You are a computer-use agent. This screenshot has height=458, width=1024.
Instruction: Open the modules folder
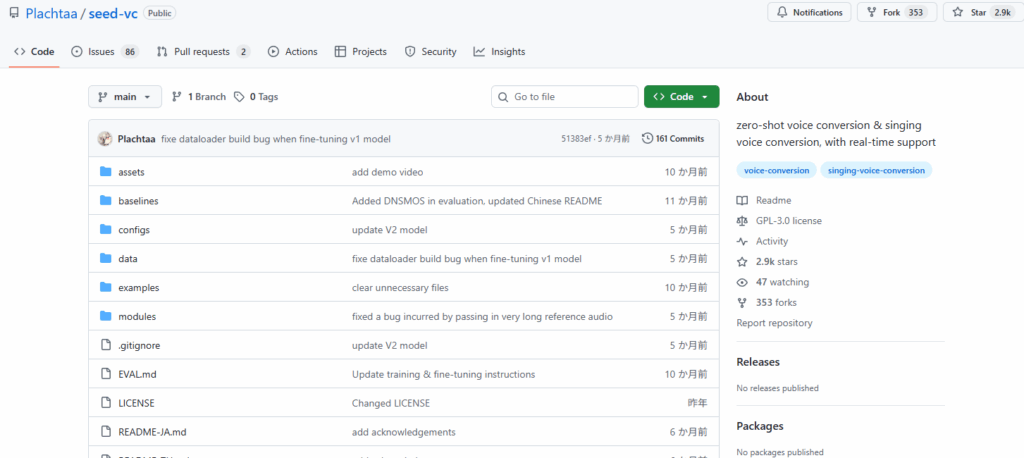[x=137, y=317]
